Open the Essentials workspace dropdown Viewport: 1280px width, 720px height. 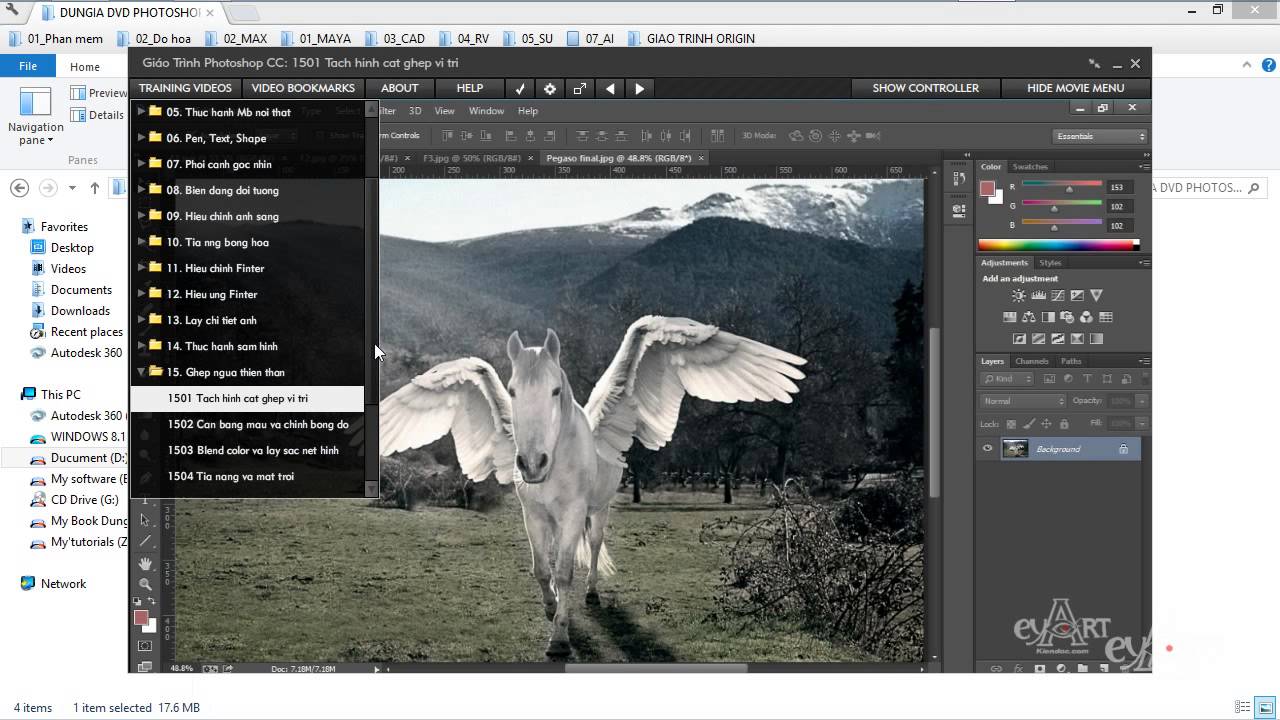coord(1099,136)
